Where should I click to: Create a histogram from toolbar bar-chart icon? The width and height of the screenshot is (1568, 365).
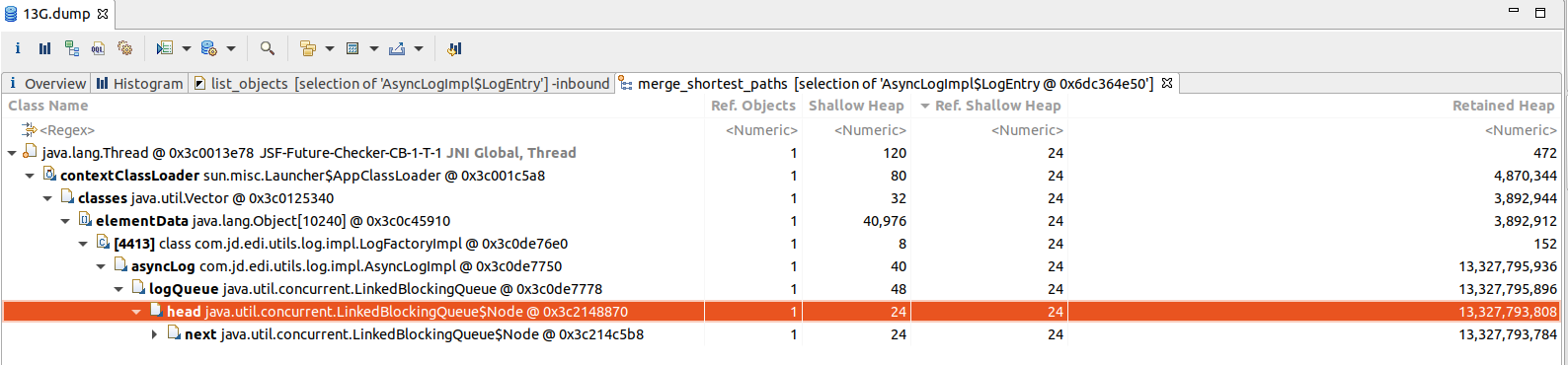[44, 47]
